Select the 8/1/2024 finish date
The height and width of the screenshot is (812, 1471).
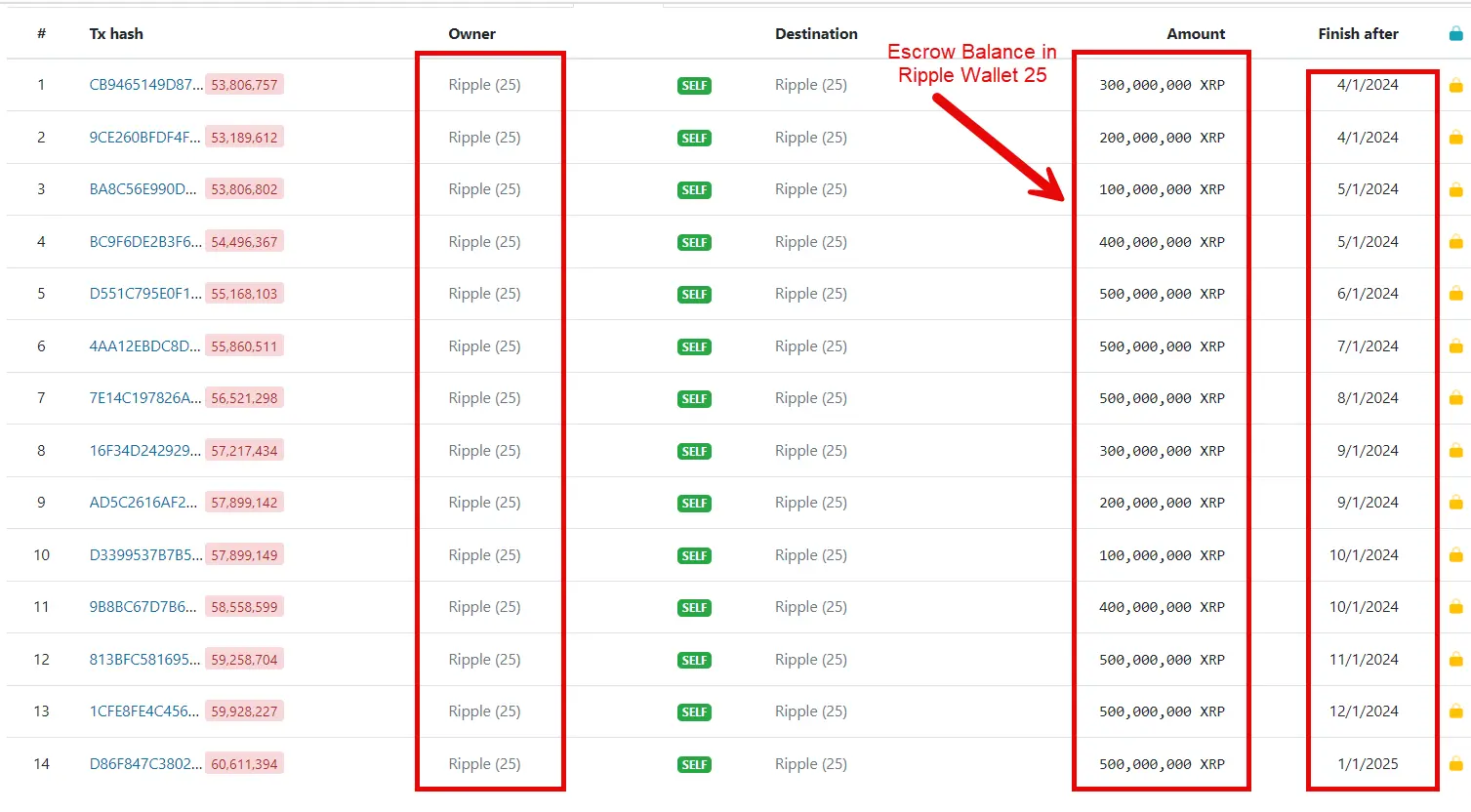[1368, 398]
